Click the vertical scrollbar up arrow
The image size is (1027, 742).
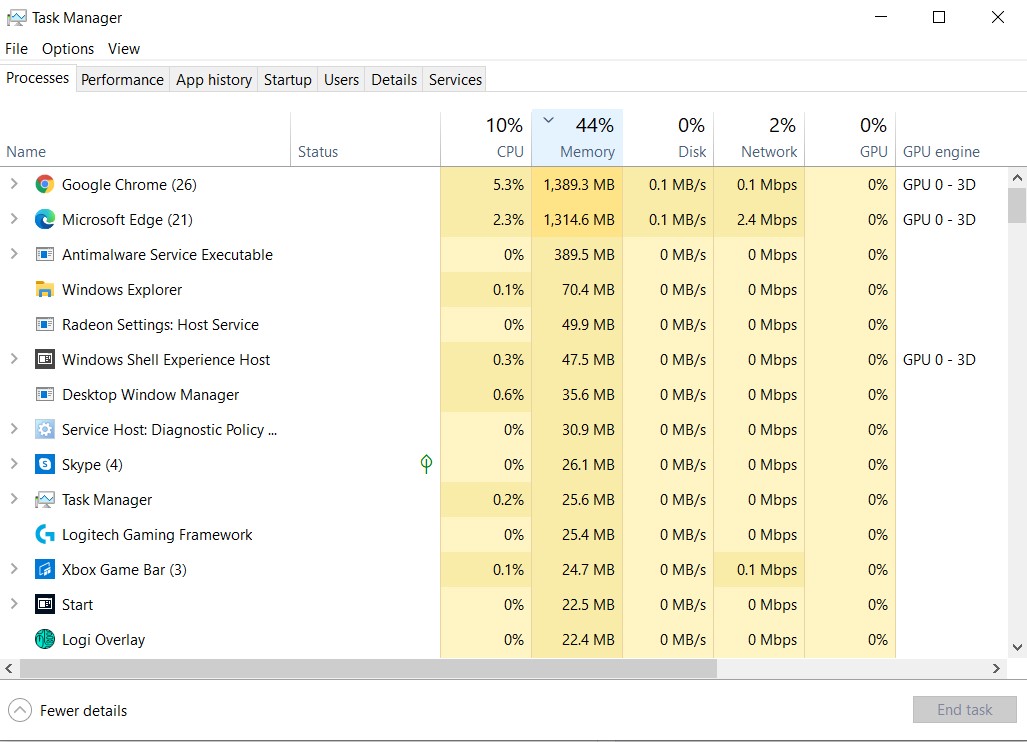click(1017, 177)
